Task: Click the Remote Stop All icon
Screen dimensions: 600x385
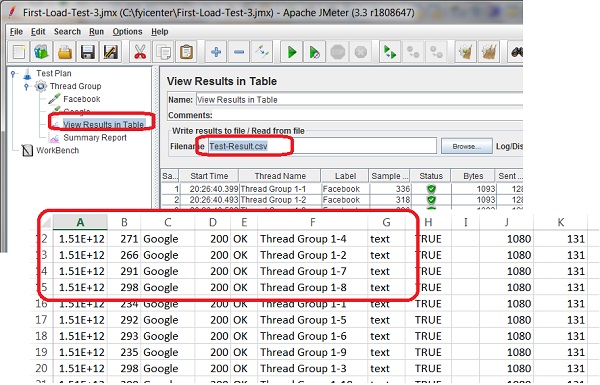Action: click(413, 52)
